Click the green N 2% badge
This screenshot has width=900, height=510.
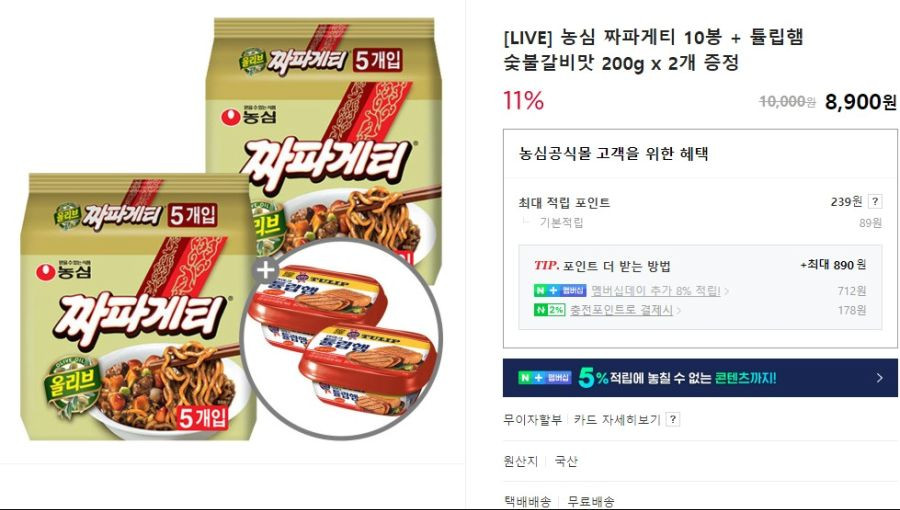point(549,310)
